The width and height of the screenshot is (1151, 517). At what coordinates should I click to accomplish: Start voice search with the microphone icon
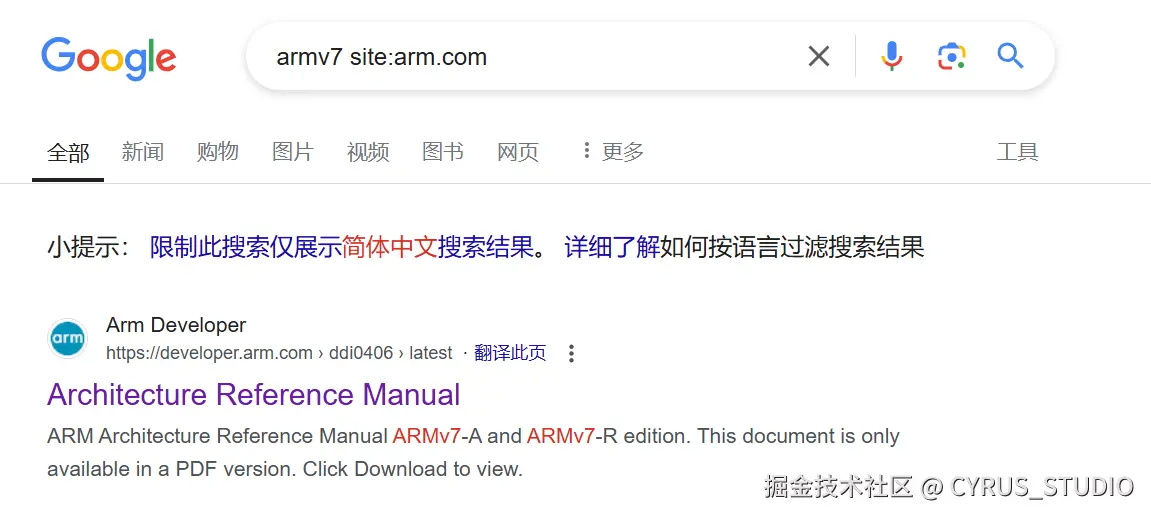[891, 56]
